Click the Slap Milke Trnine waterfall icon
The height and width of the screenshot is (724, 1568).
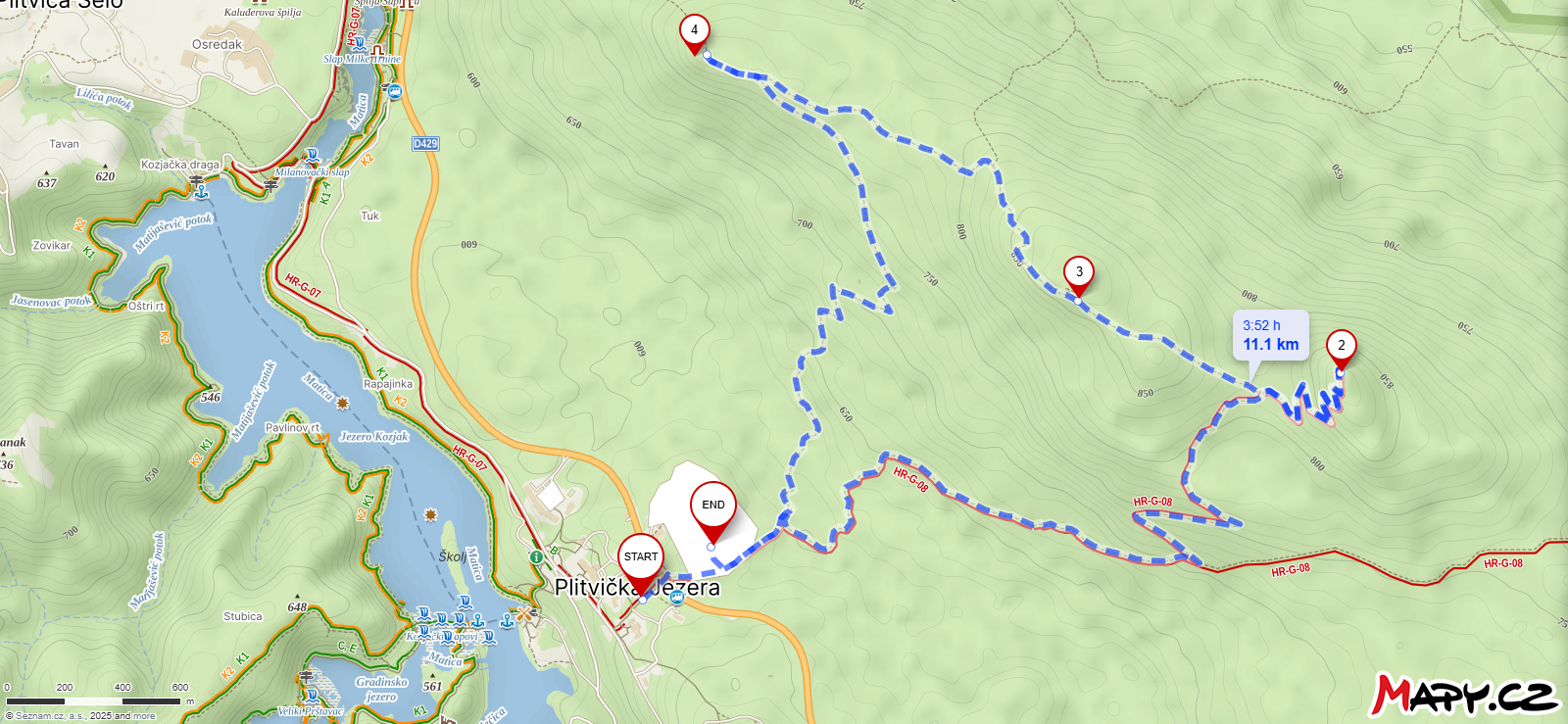pos(360,45)
